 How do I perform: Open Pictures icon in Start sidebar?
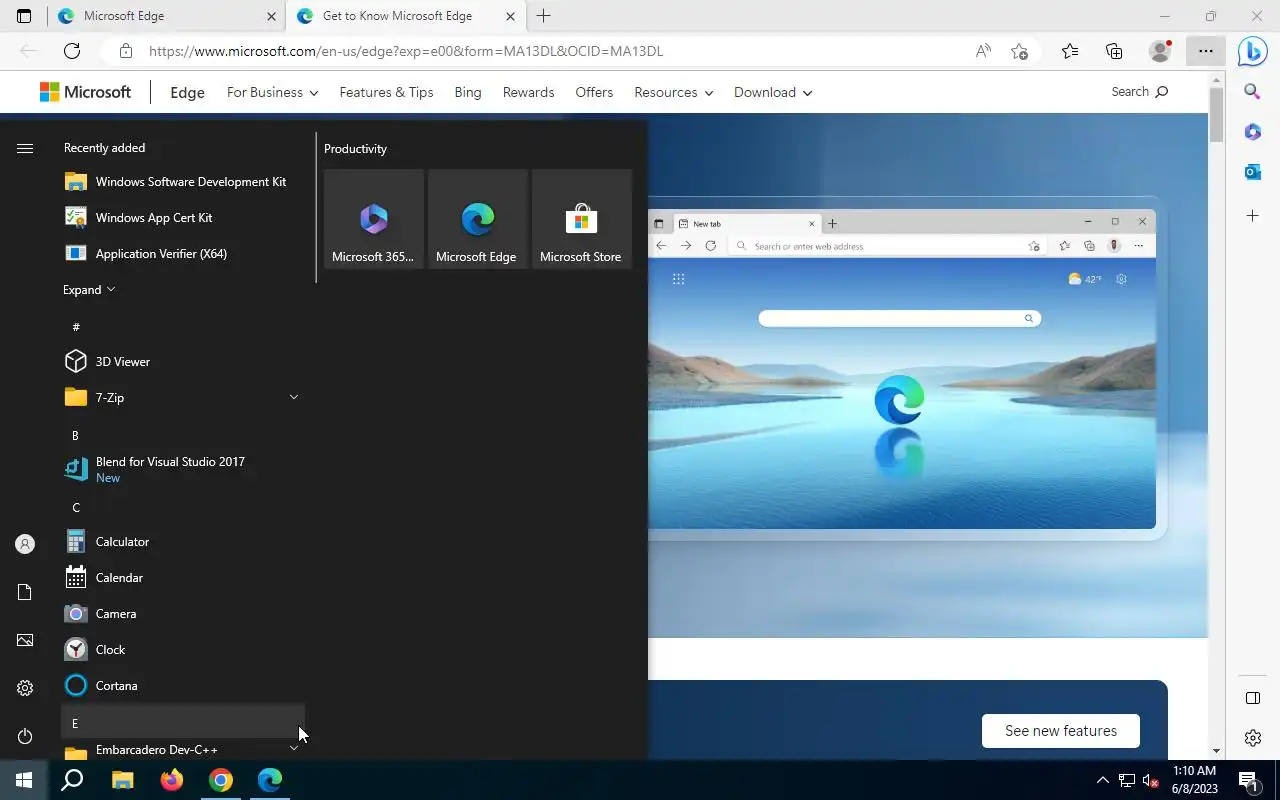(x=25, y=640)
